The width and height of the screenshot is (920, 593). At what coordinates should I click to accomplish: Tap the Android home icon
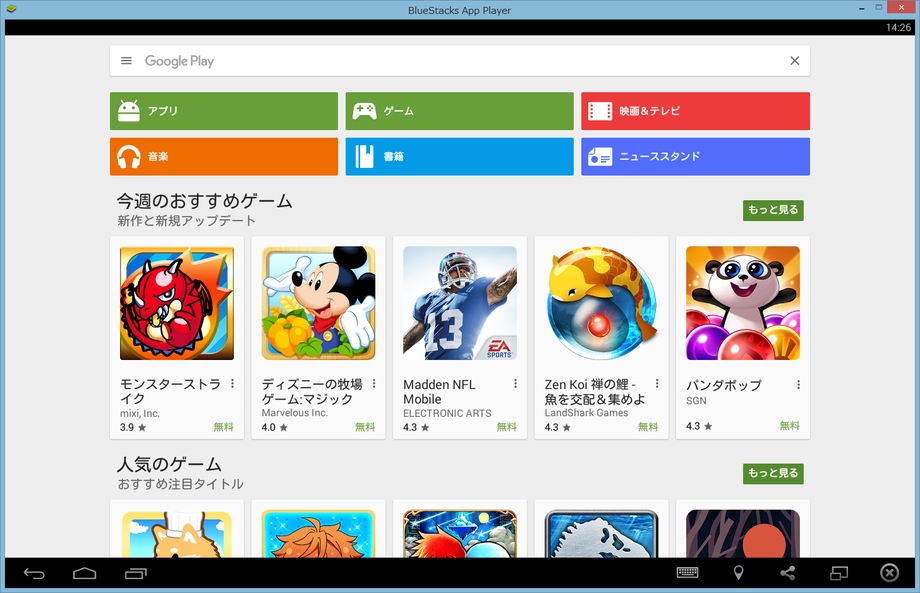(x=85, y=573)
